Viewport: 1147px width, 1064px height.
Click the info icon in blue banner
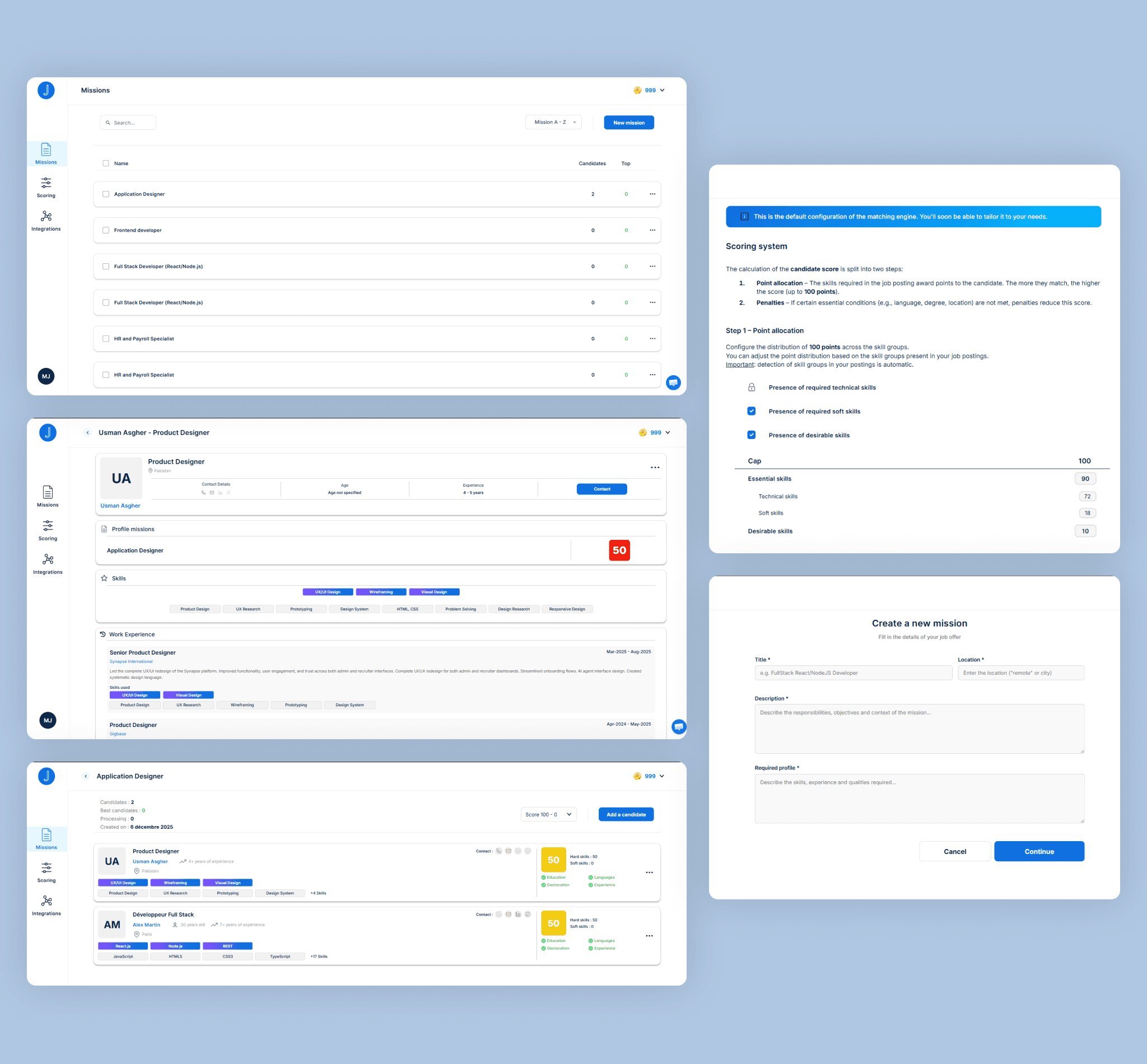744,217
